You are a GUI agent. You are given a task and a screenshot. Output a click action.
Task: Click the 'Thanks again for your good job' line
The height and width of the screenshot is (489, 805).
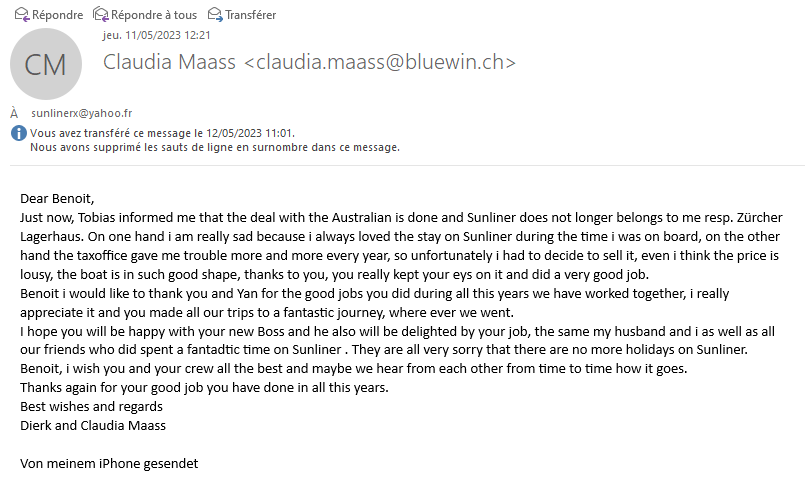point(204,387)
